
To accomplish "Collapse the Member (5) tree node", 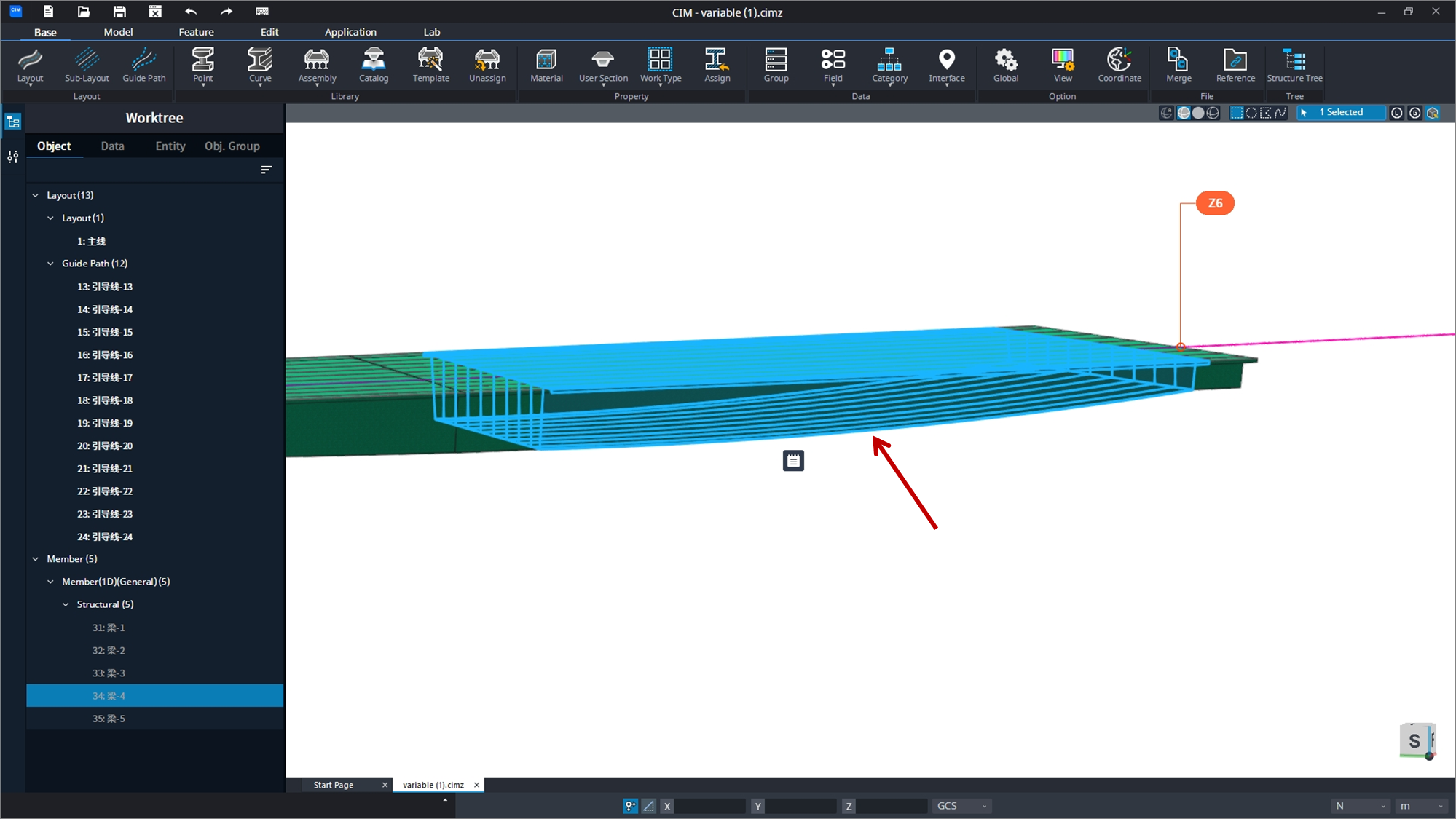I will pos(36,559).
